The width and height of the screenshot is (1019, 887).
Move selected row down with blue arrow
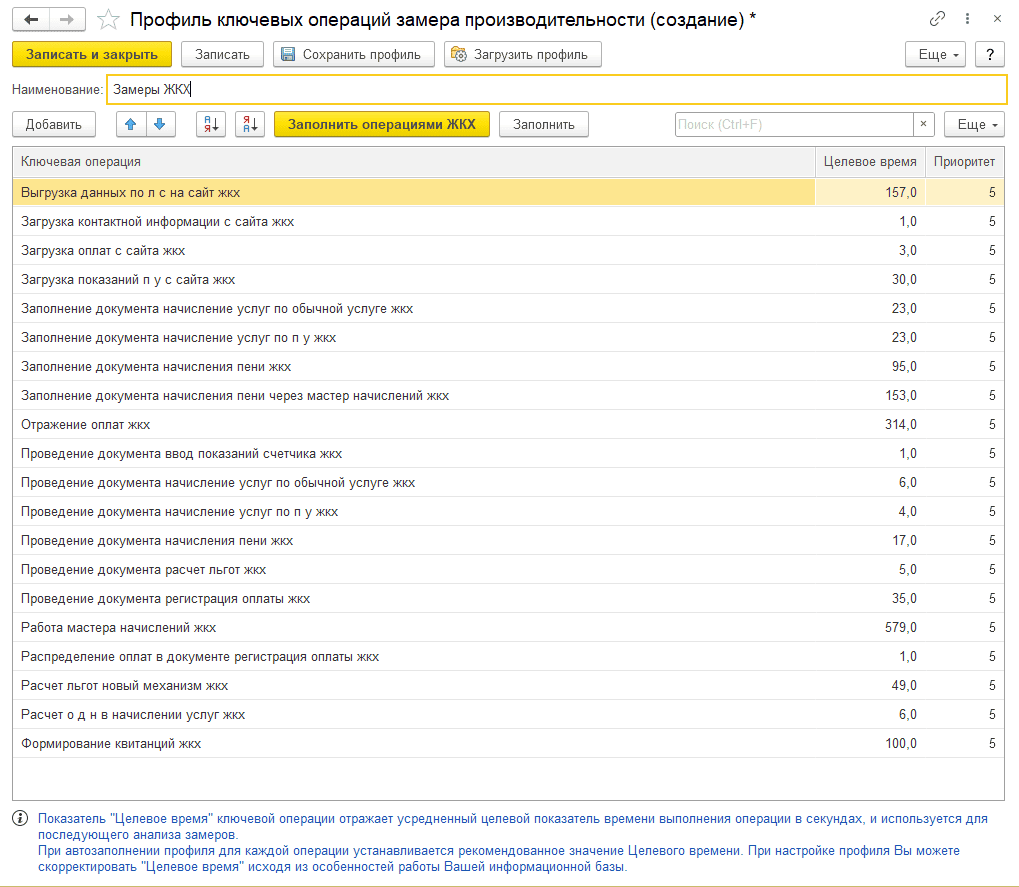161,124
